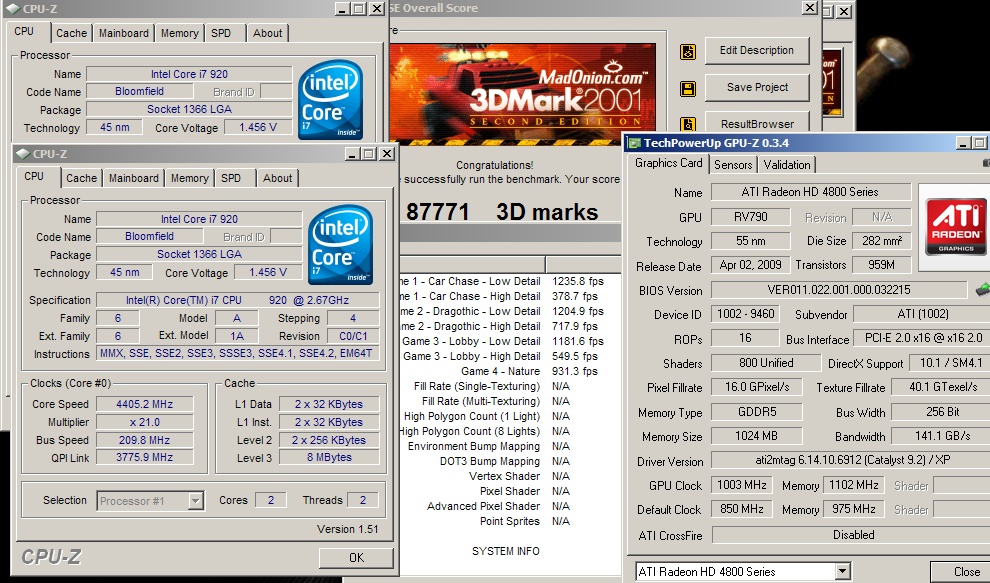
Task: Click the BIOS Version VER011.022.001.000.032215 field
Action: (839, 290)
